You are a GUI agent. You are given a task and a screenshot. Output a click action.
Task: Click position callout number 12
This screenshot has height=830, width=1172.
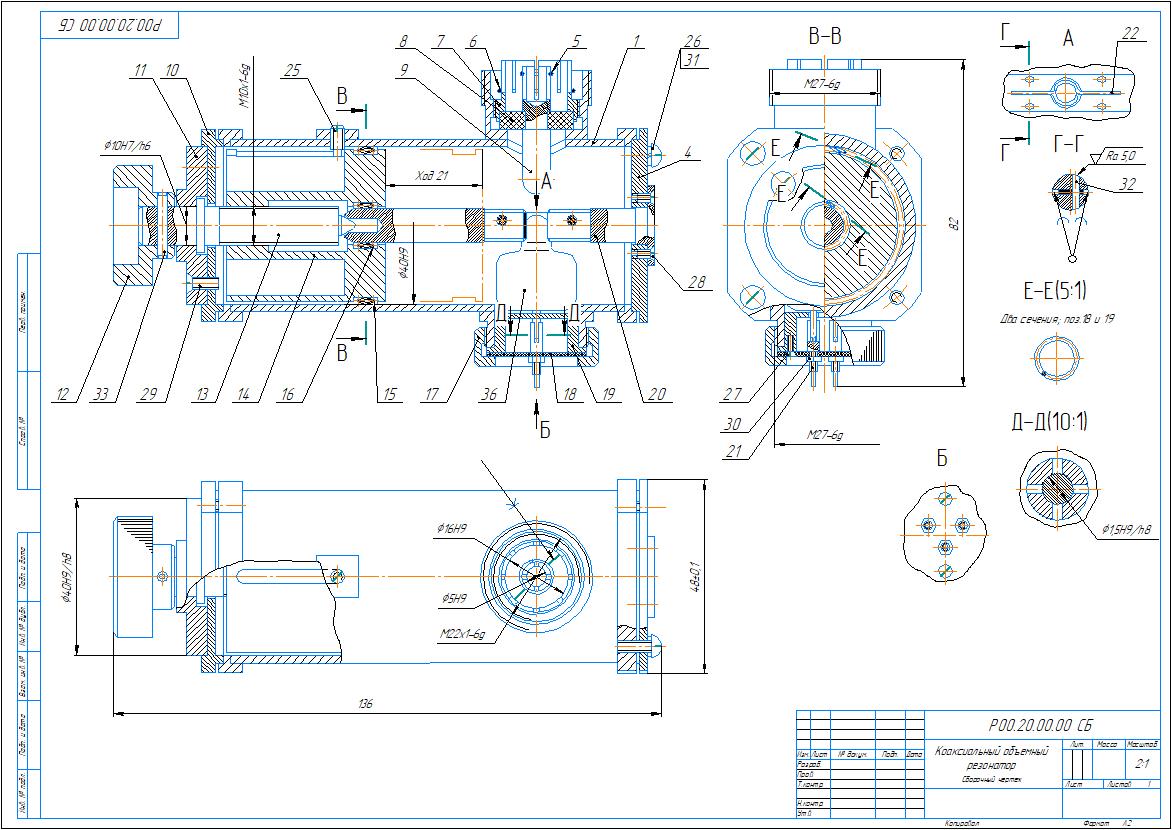pyautogui.click(x=64, y=393)
